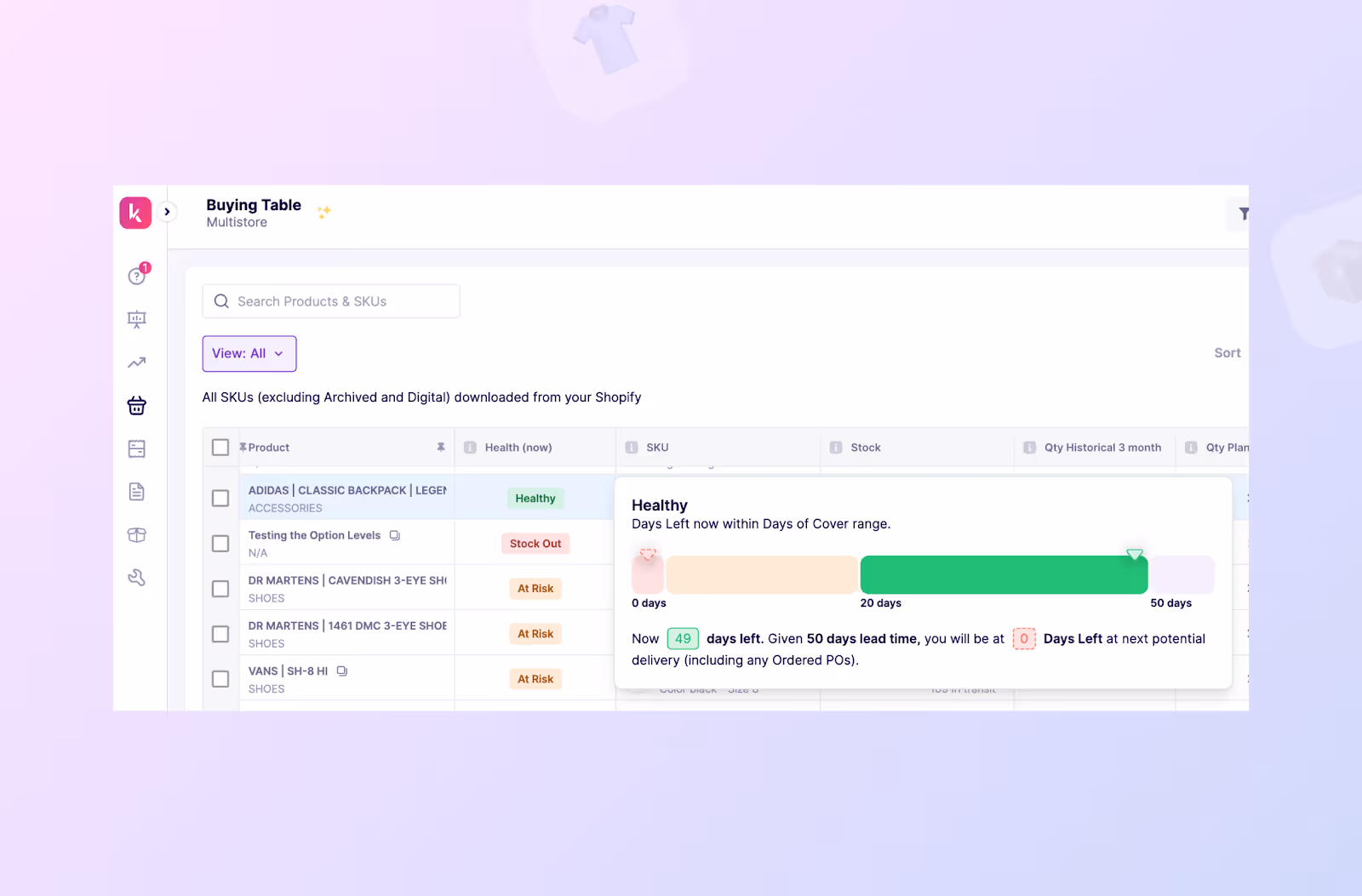Click the info icon next to Health (now)
Image resolution: width=1362 pixels, height=896 pixels.
pyautogui.click(x=470, y=448)
